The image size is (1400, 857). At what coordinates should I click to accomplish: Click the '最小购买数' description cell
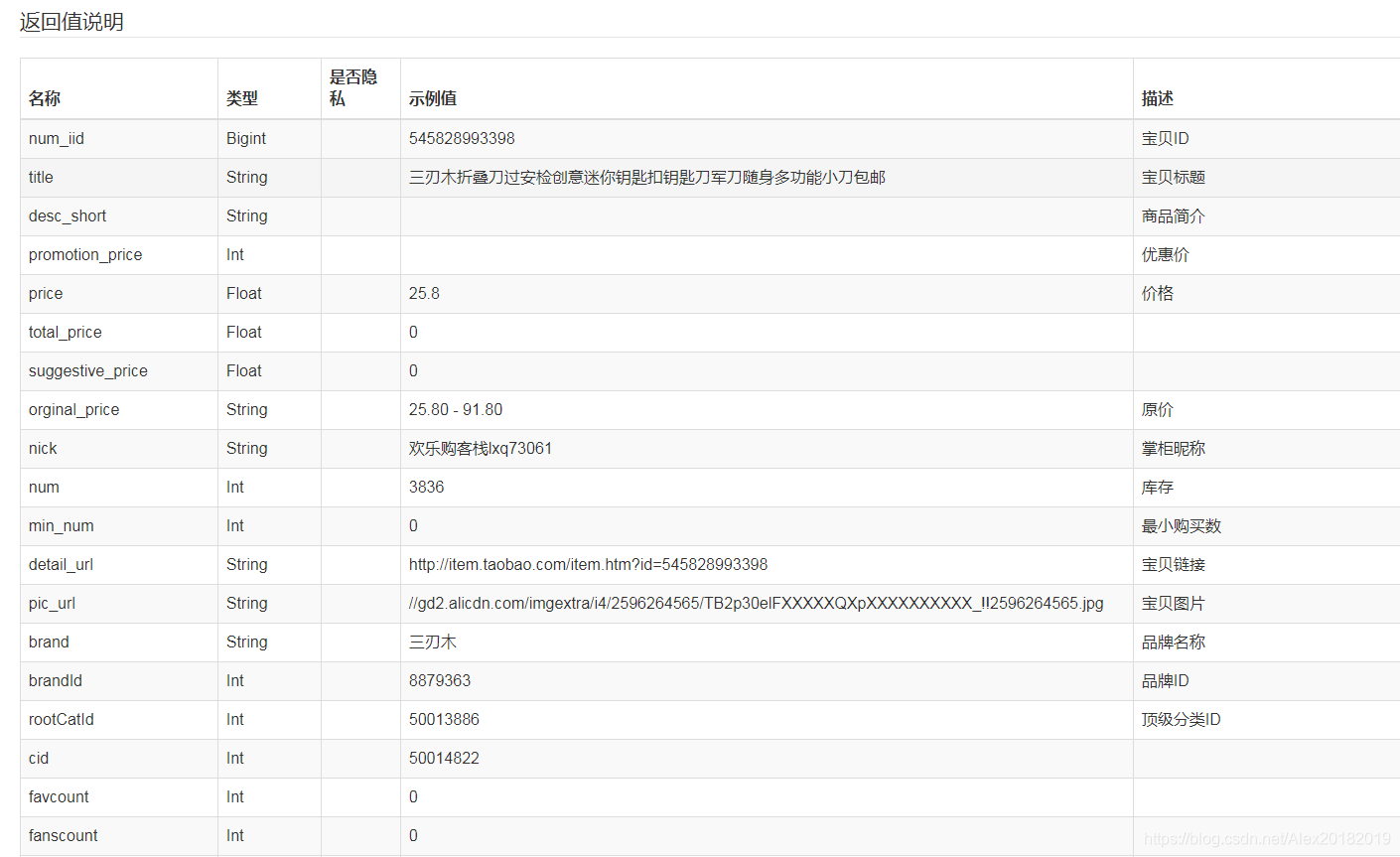point(1182,525)
